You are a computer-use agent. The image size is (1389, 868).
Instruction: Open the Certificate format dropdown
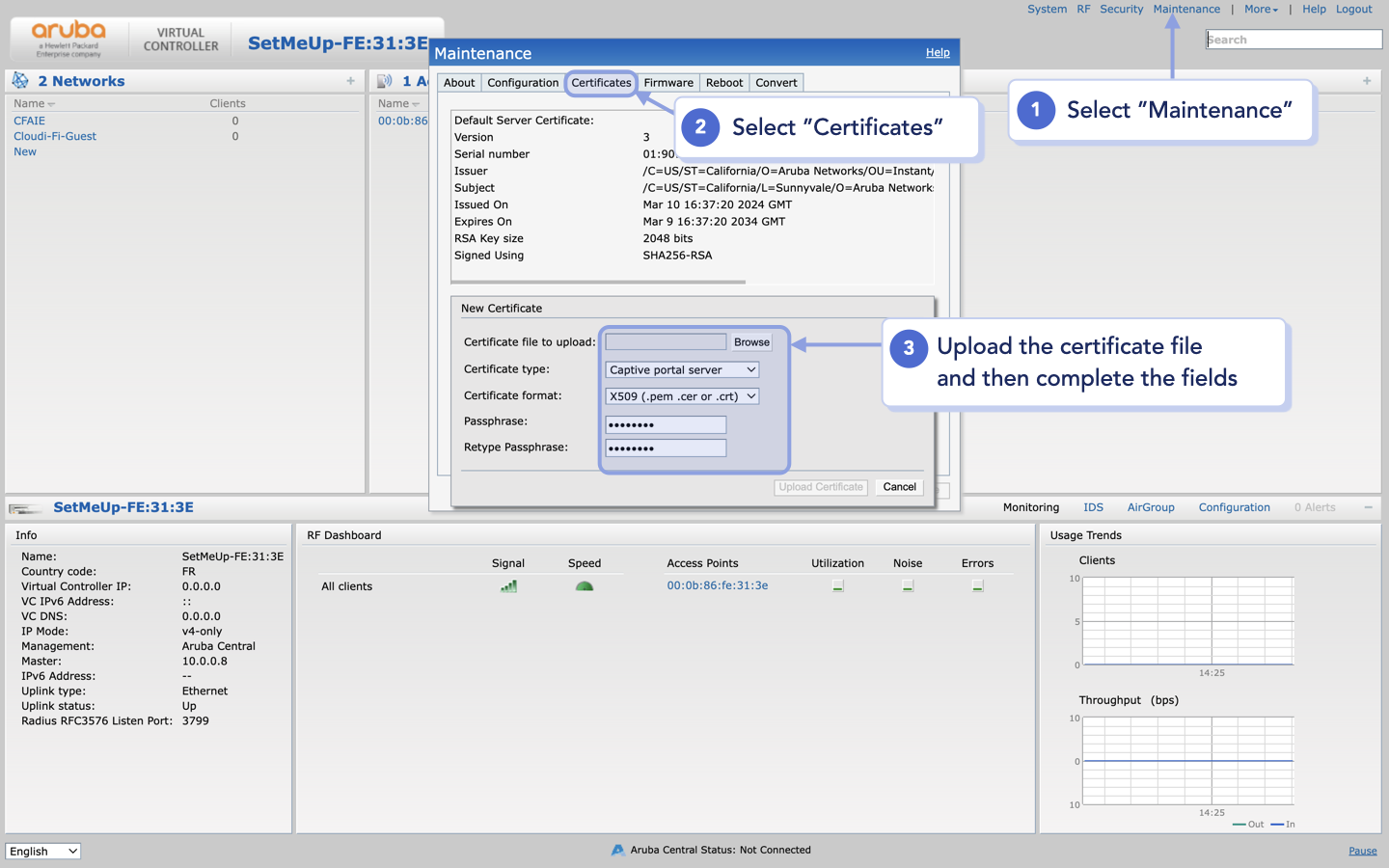coord(682,395)
